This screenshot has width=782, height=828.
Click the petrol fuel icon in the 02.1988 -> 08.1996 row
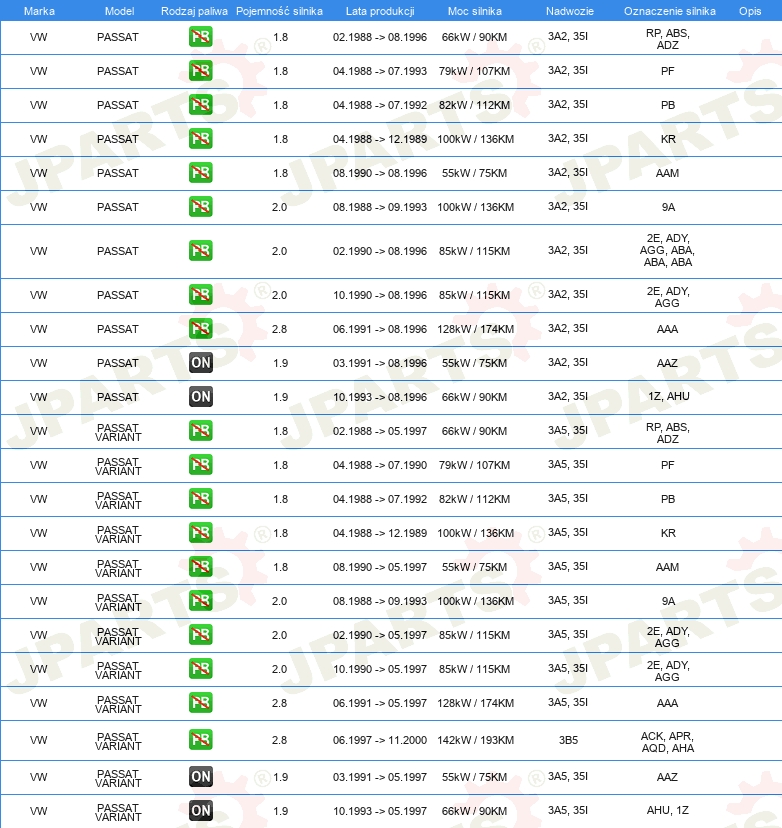coord(201,37)
